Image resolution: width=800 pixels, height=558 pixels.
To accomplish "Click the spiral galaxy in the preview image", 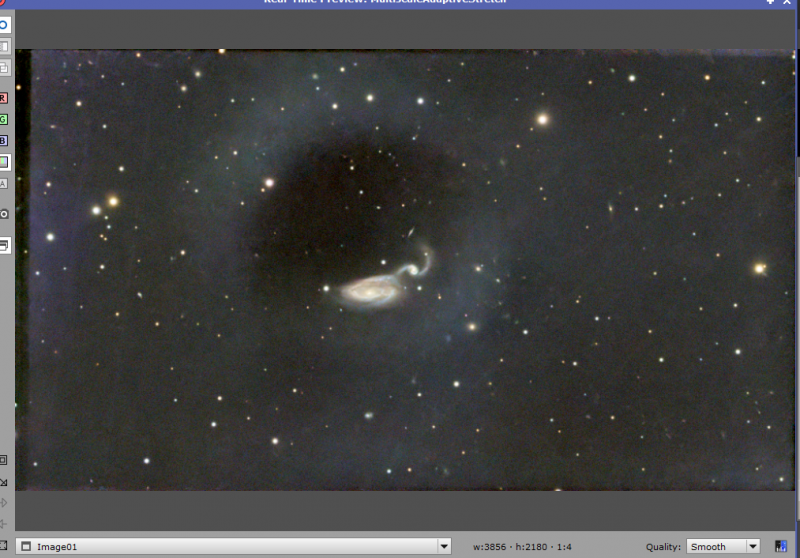I will [368, 292].
